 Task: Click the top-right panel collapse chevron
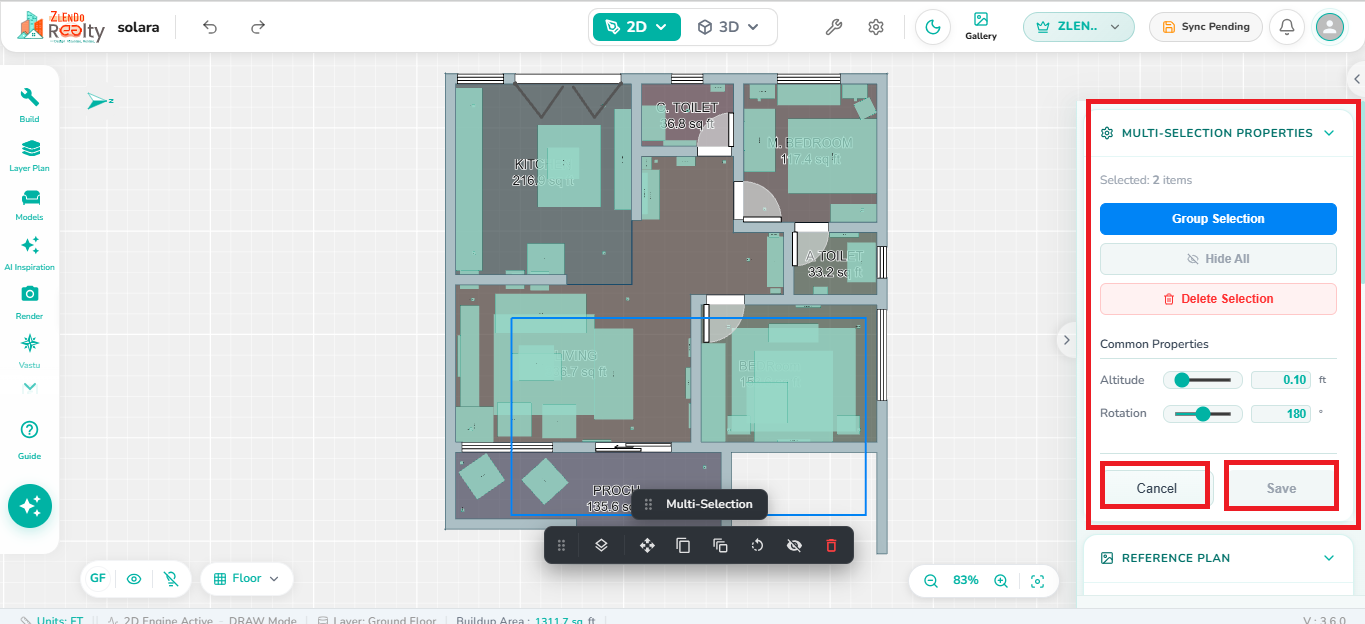coord(1357,78)
